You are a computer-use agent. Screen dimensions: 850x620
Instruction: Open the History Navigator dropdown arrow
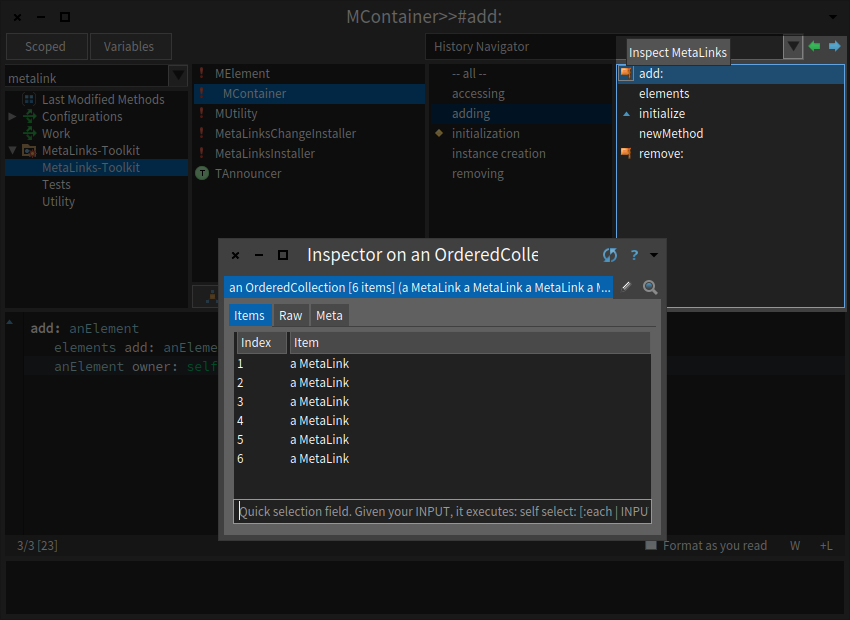793,47
